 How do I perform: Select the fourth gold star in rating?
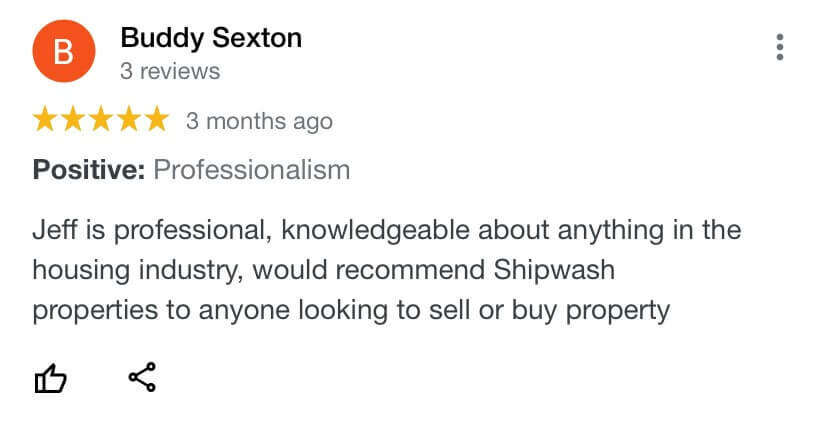pos(129,119)
